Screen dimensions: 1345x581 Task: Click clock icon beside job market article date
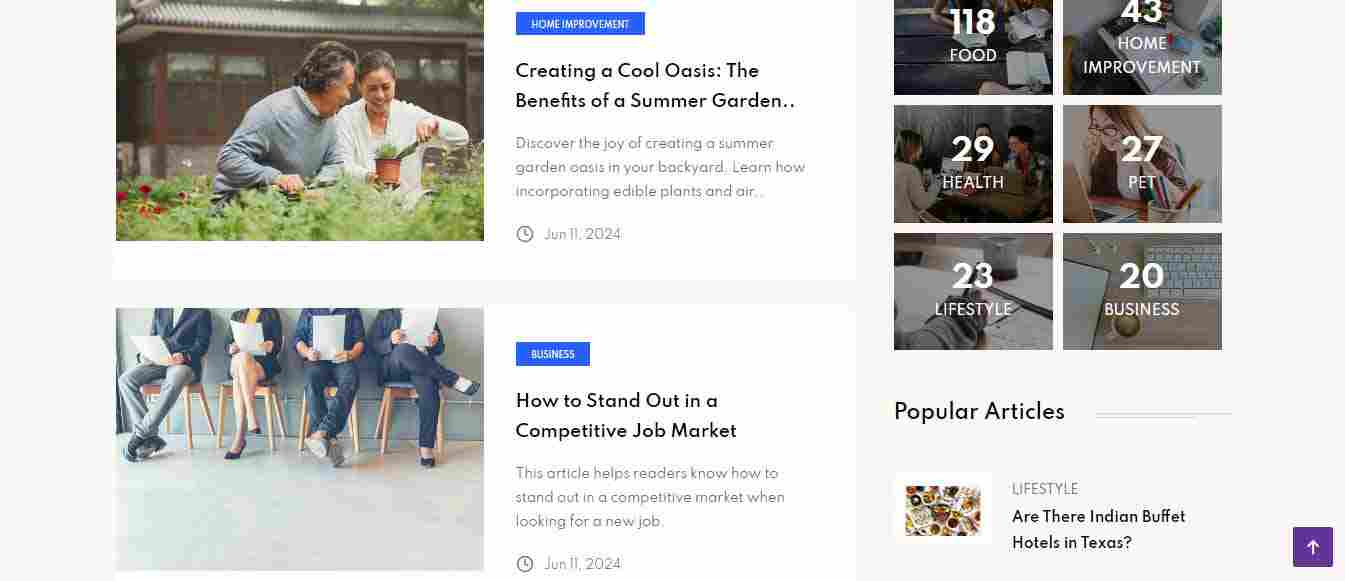point(525,564)
